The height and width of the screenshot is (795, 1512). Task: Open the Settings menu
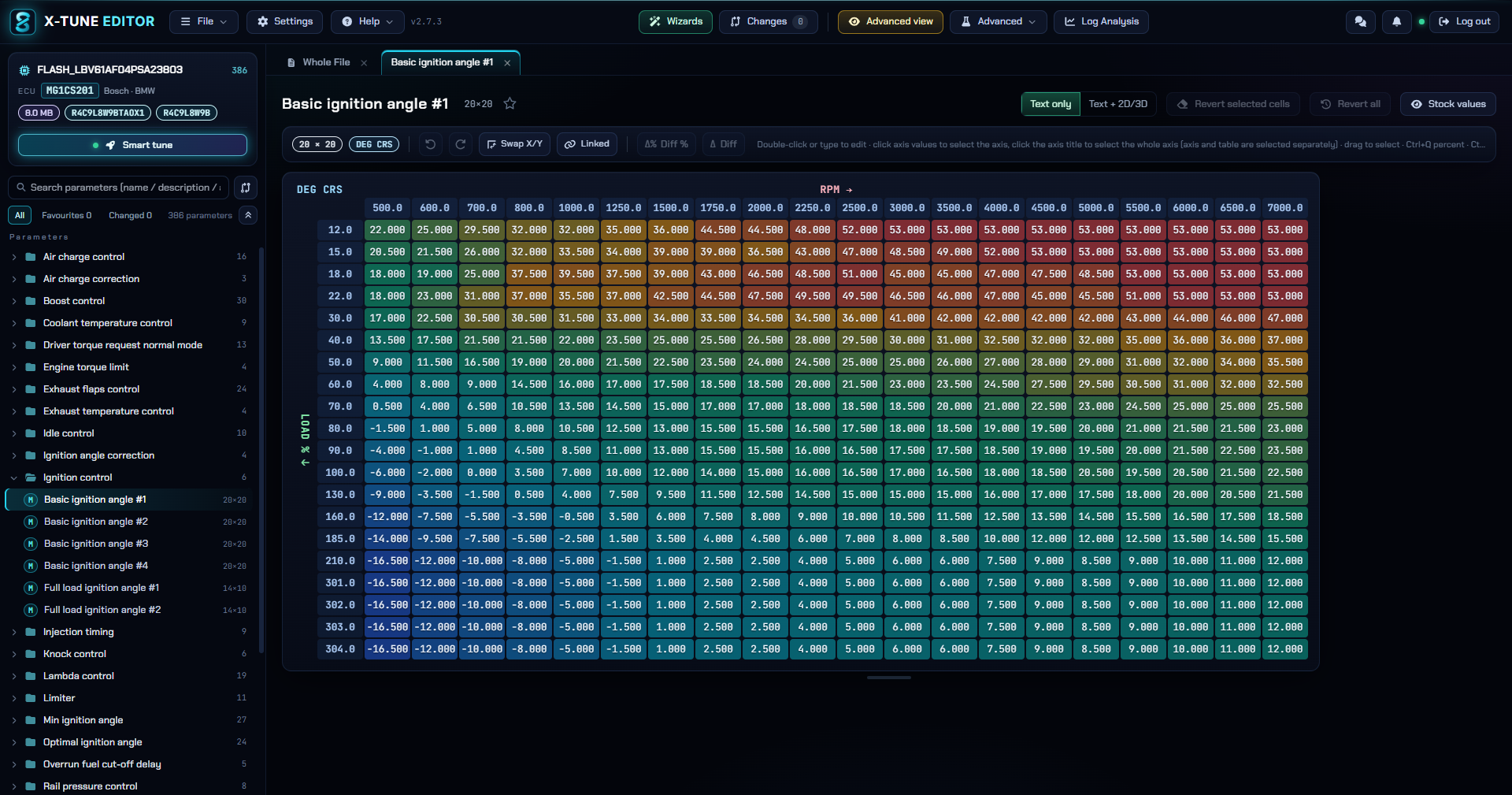pyautogui.click(x=284, y=22)
